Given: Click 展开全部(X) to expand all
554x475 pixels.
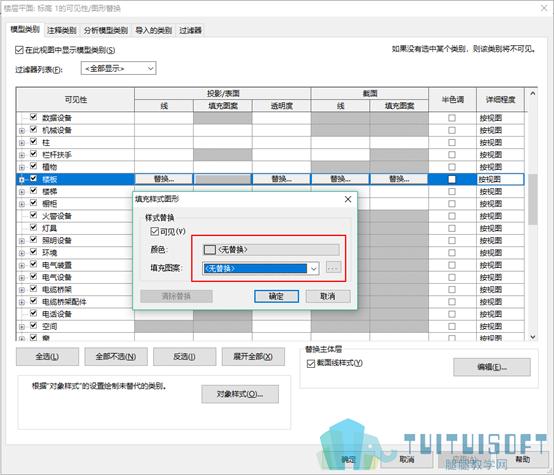Looking at the screenshot, I should click(253, 357).
